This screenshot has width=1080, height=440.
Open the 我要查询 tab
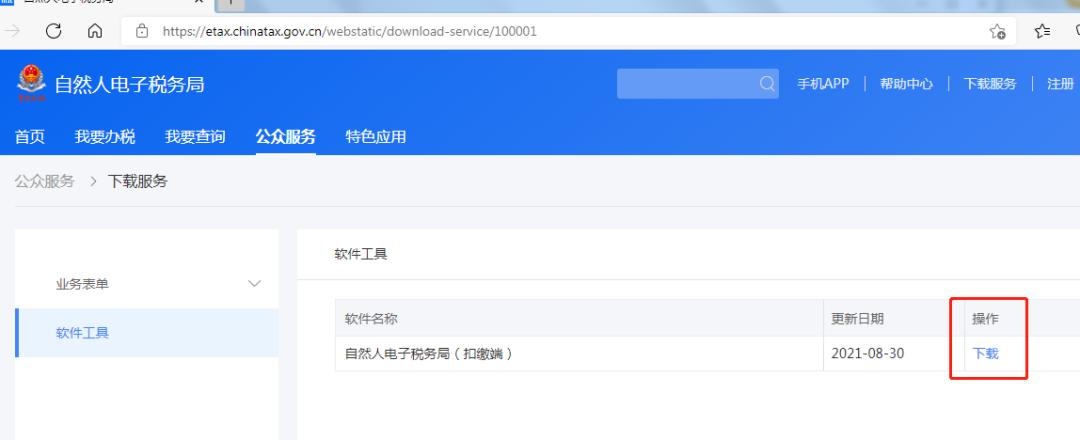coord(195,137)
